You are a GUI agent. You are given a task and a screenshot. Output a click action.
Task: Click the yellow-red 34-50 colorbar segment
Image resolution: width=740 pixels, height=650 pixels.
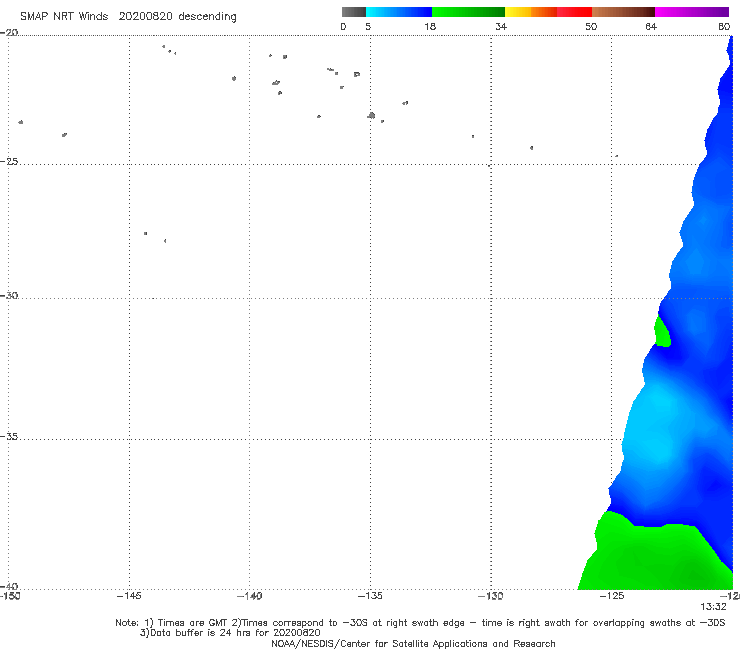click(548, 12)
